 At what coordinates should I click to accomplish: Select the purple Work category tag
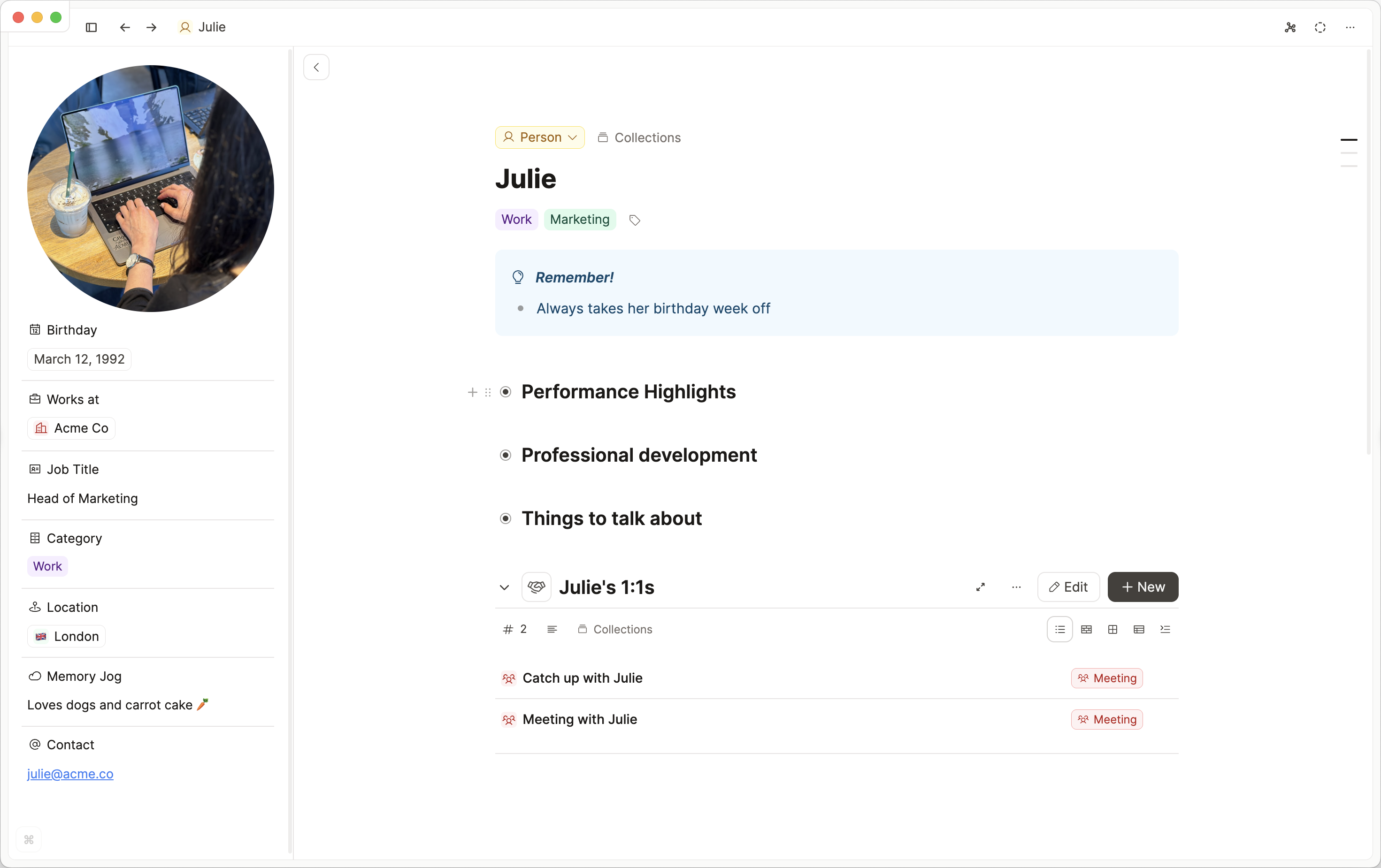(x=47, y=566)
